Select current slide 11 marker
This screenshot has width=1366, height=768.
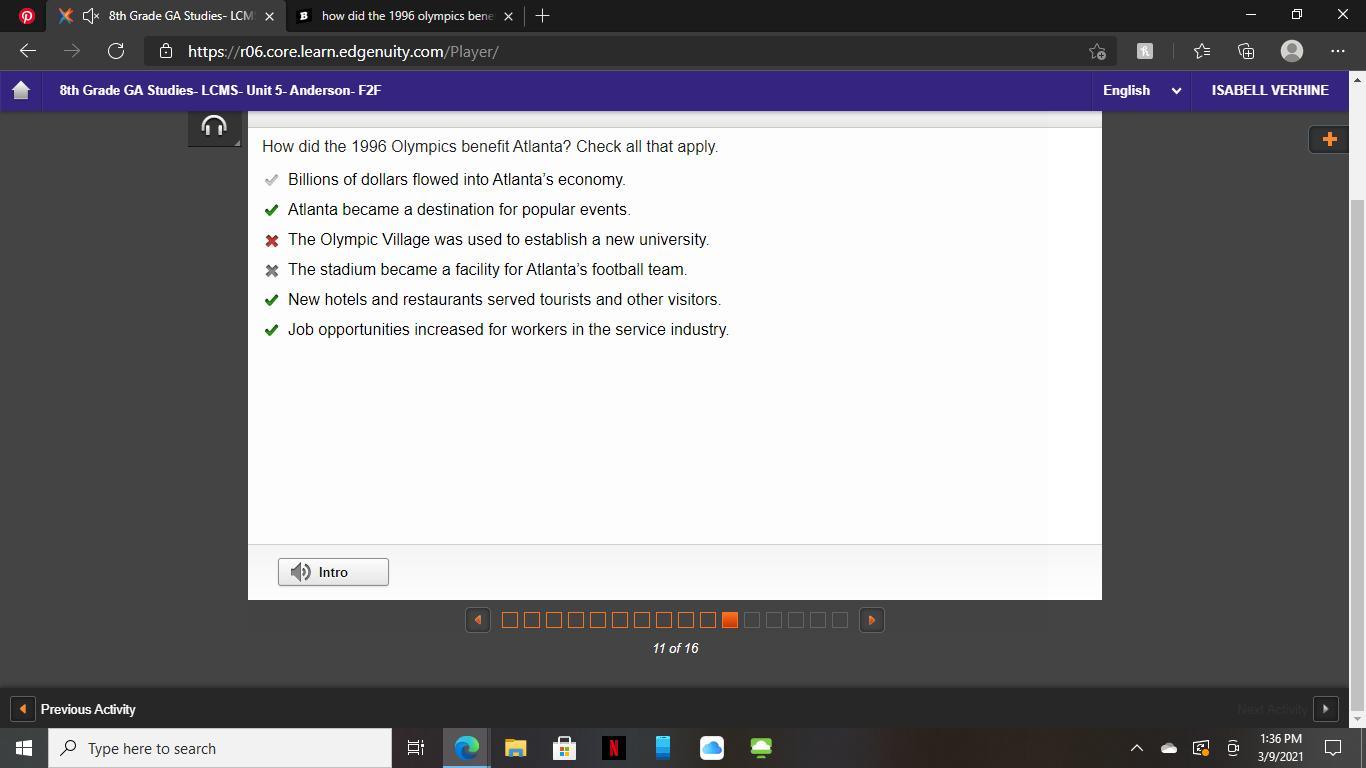click(x=730, y=620)
